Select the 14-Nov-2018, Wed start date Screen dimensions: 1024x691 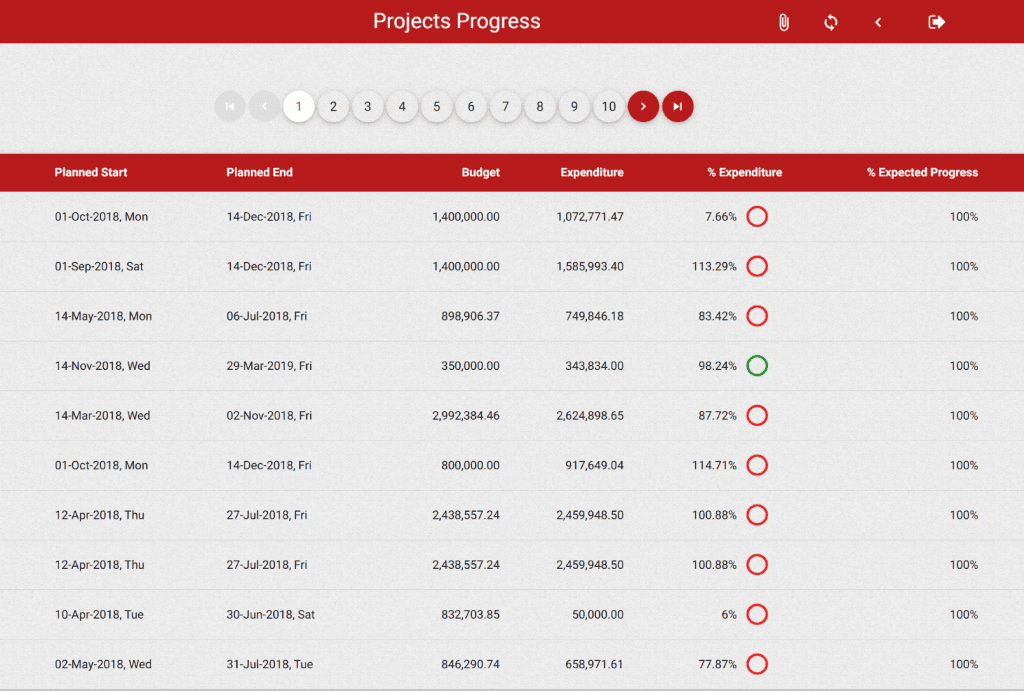click(103, 366)
